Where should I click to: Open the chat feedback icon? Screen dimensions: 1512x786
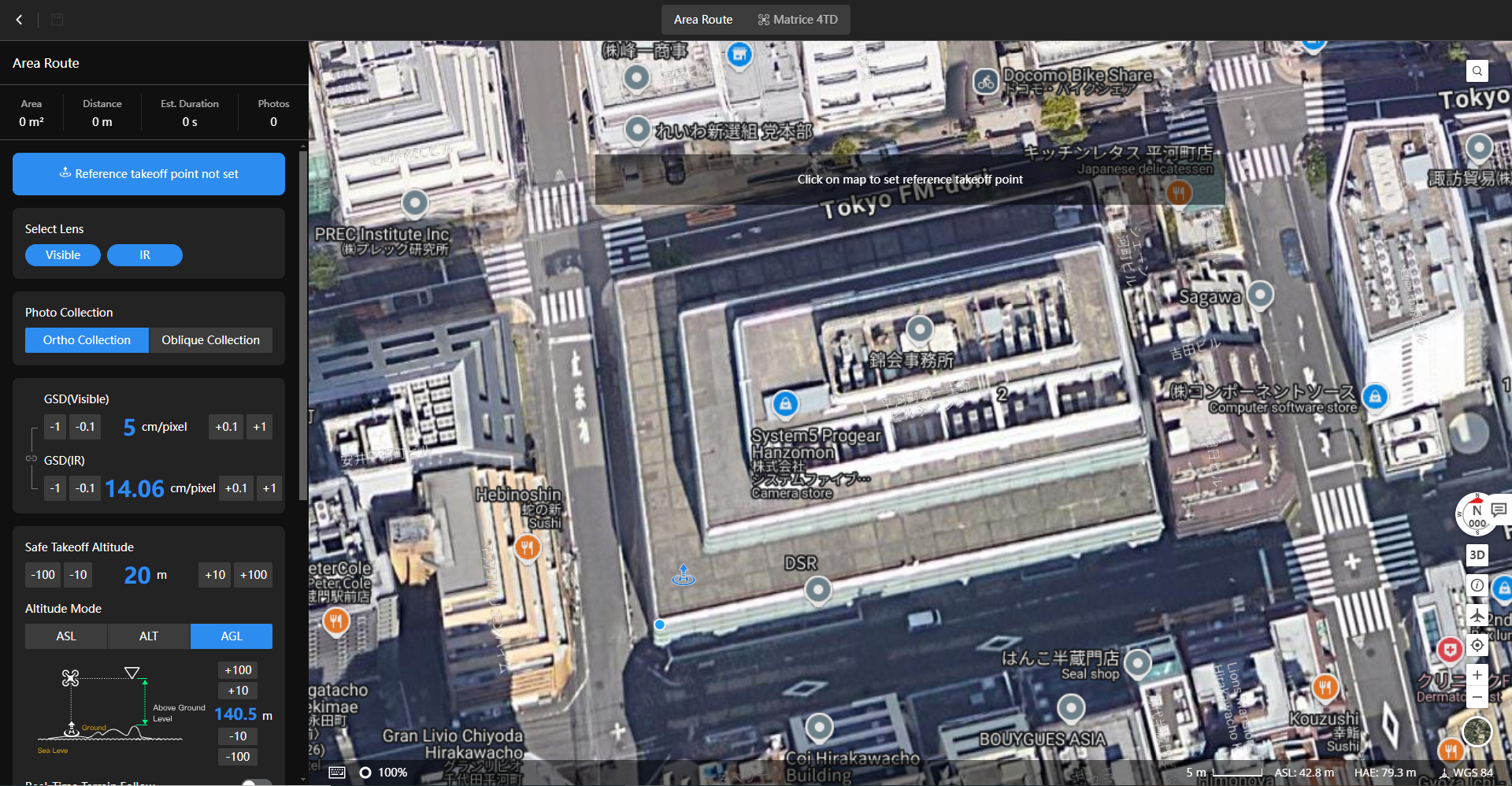point(1499,510)
